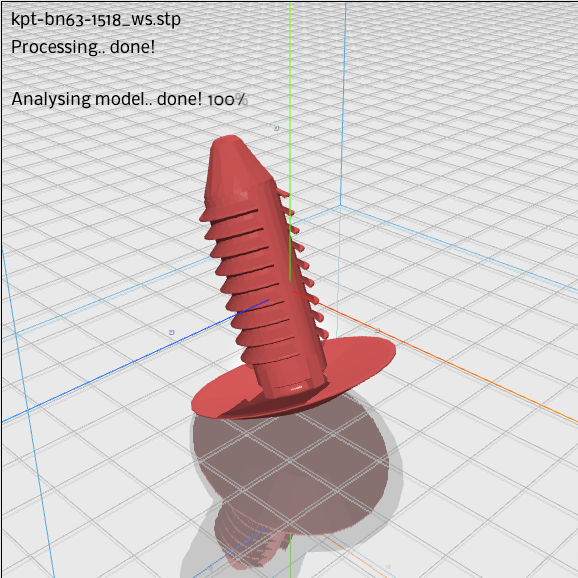Image resolution: width=578 pixels, height=578 pixels.
Task: Click the small blue axis marker icon
Action: [171, 332]
